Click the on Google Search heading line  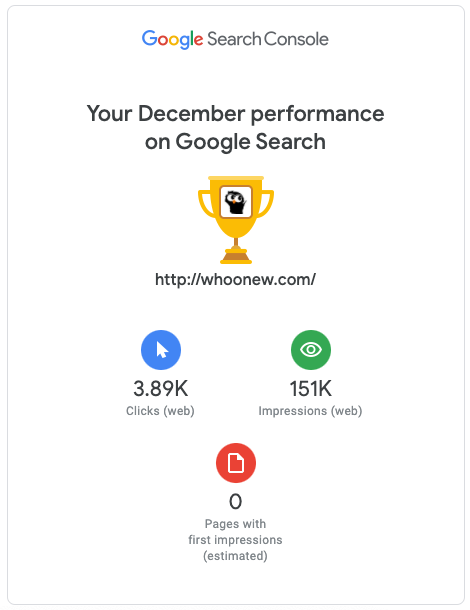tap(235, 142)
